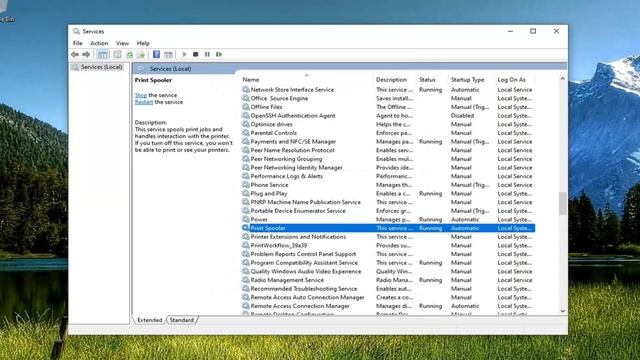
Task: Click the gear icon beside Plug and Play
Action: click(245, 193)
